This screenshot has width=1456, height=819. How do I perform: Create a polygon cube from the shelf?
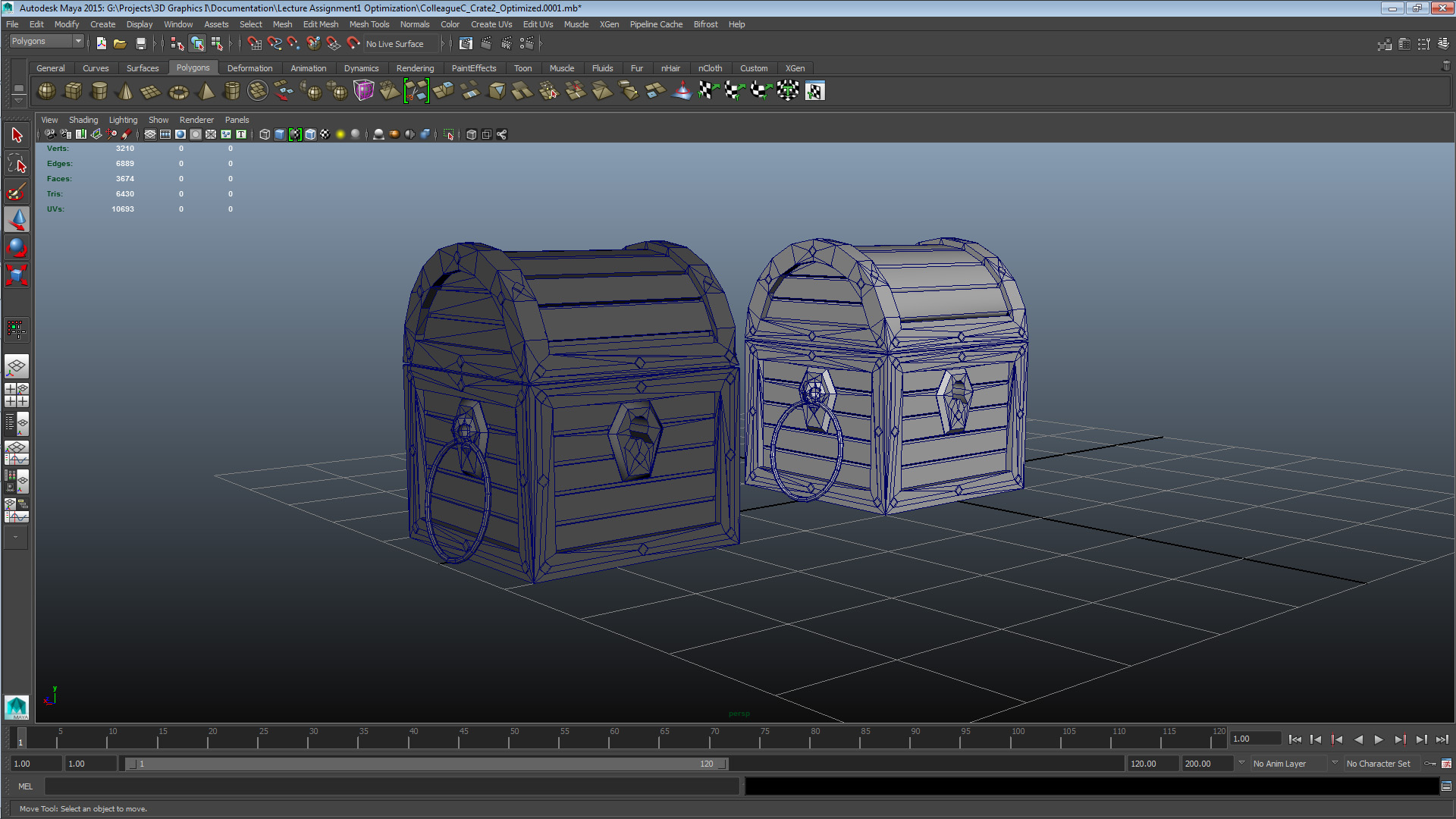click(73, 91)
